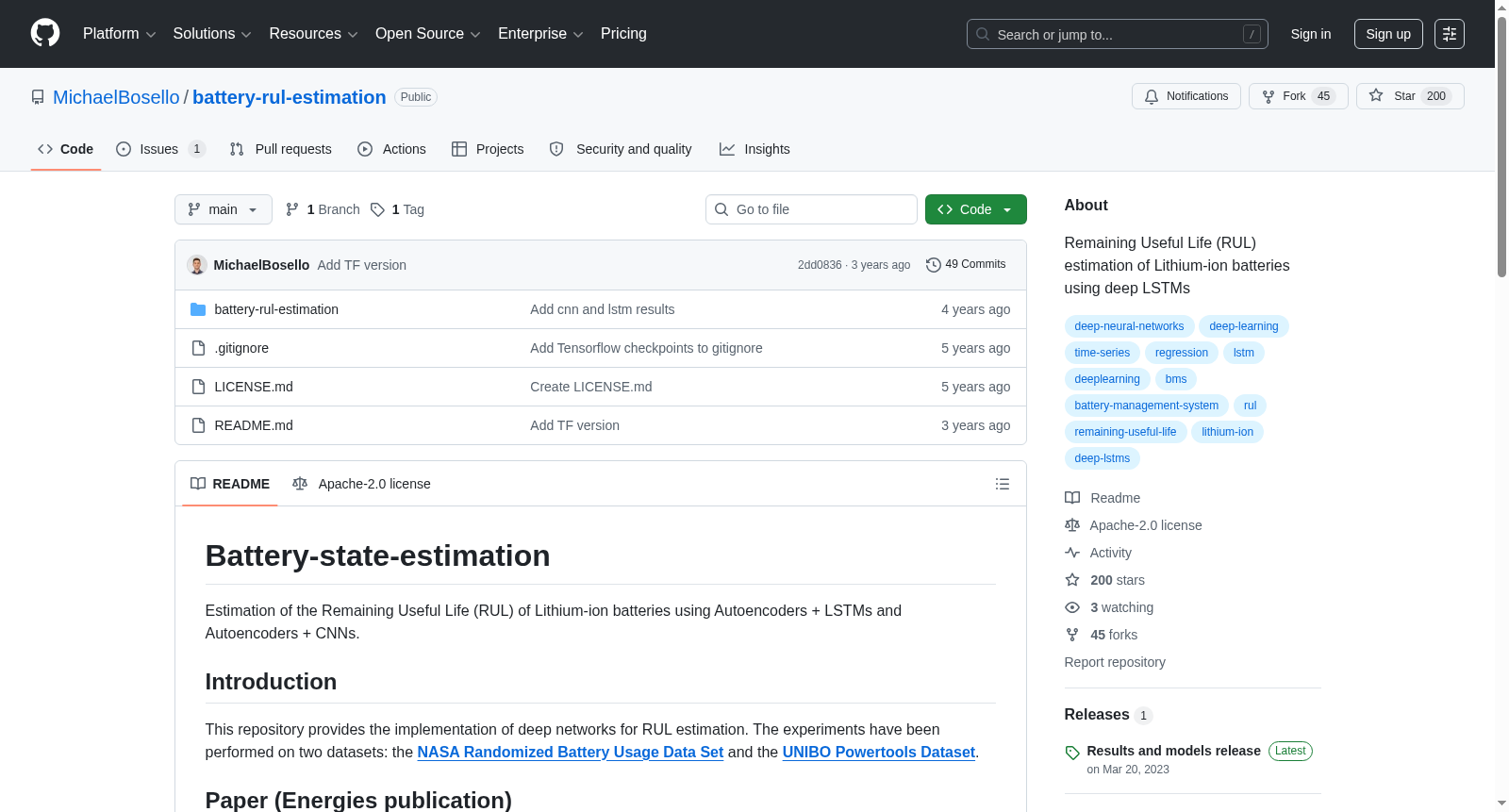Viewport: 1509px width, 812px height.
Task: Open NASA Randomized Battery Usage Data Set link
Action: pos(571,752)
